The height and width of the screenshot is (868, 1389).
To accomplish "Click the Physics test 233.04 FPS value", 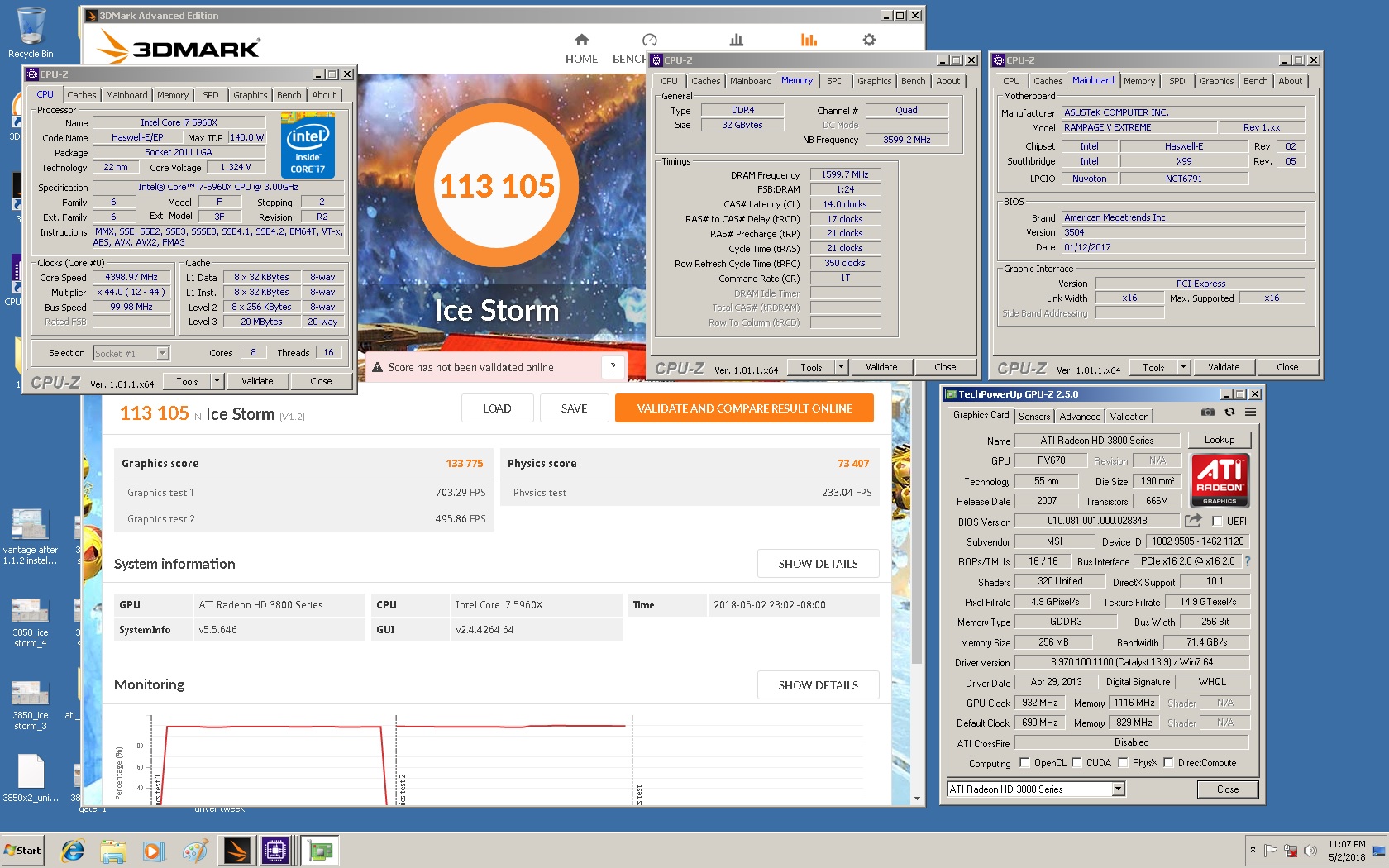I will pos(847,492).
